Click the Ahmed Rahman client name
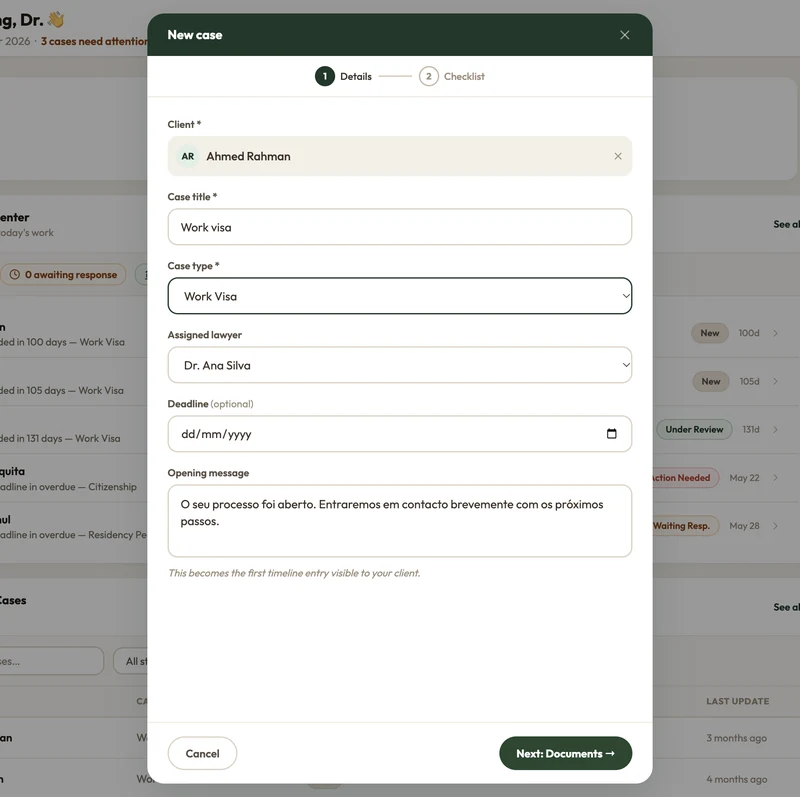800x797 pixels. tap(248, 157)
